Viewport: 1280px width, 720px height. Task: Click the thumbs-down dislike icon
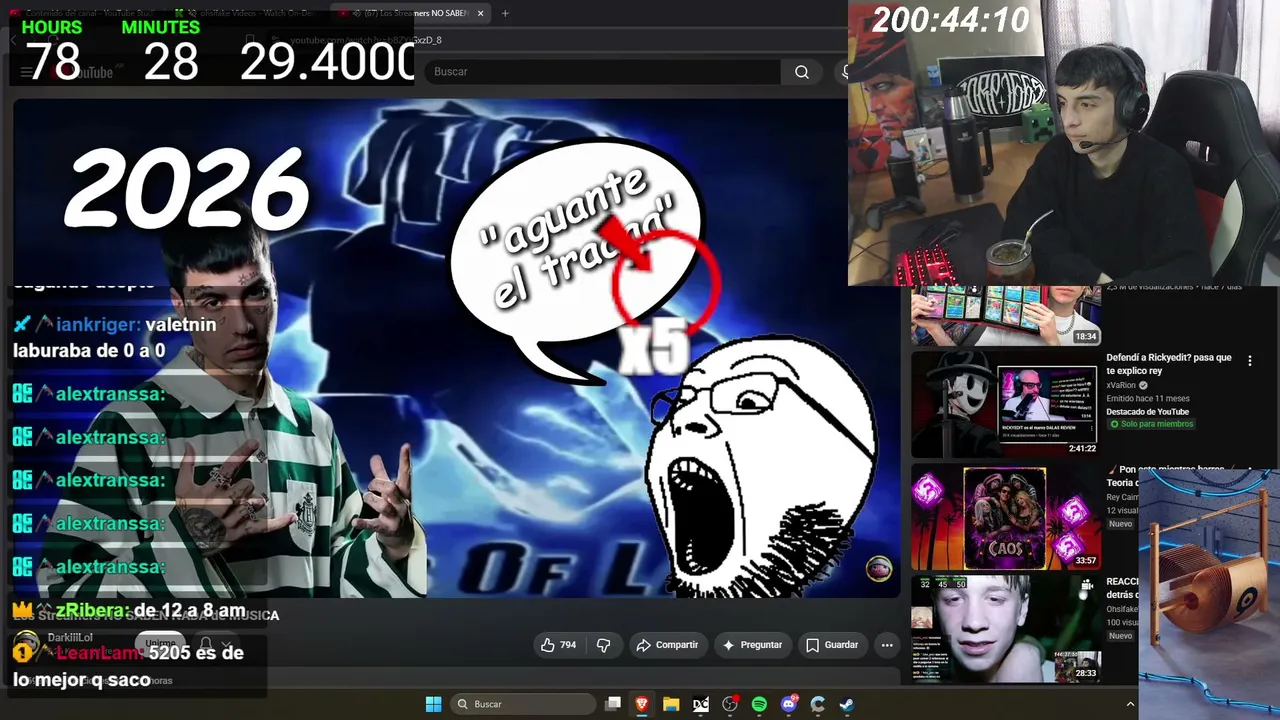(603, 645)
